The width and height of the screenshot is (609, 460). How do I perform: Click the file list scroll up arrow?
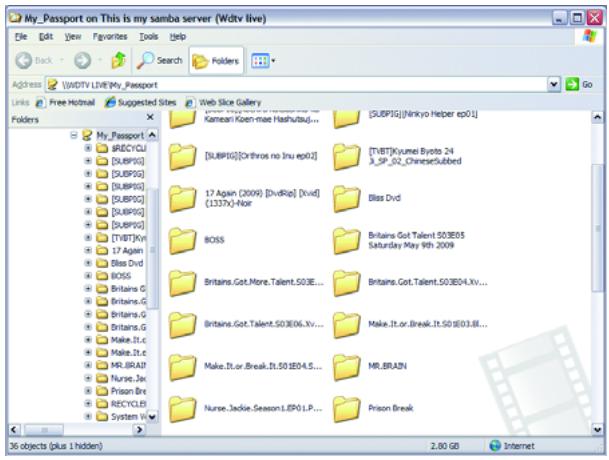tap(597, 117)
